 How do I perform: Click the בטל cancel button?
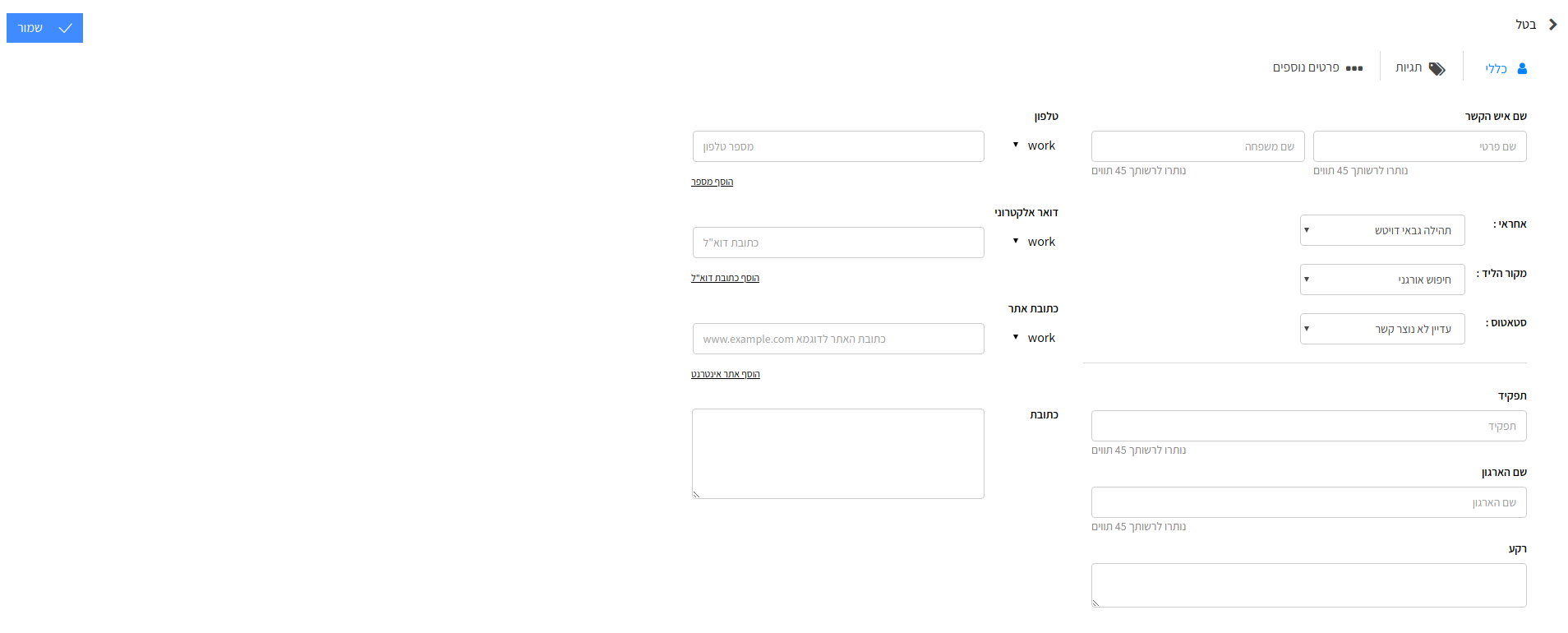pyautogui.click(x=1526, y=25)
